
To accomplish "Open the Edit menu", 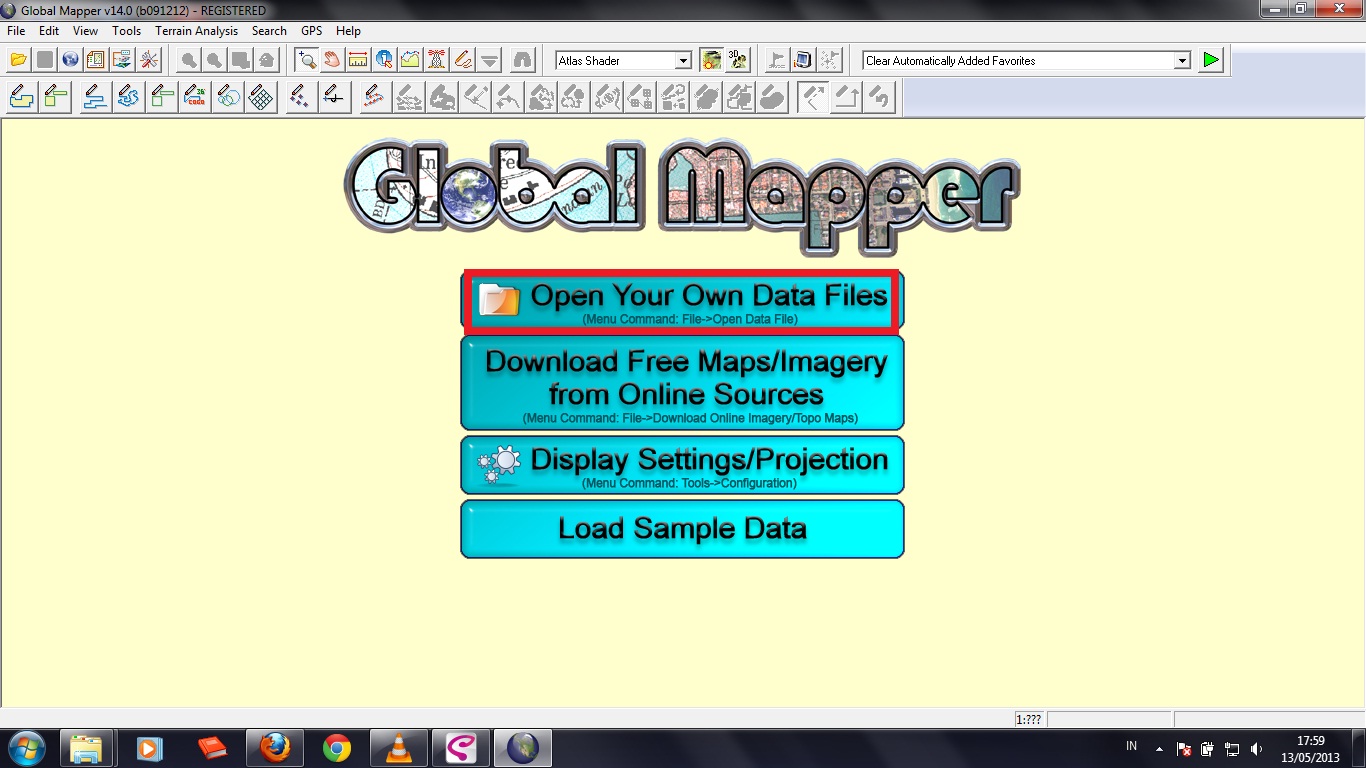I will point(49,31).
